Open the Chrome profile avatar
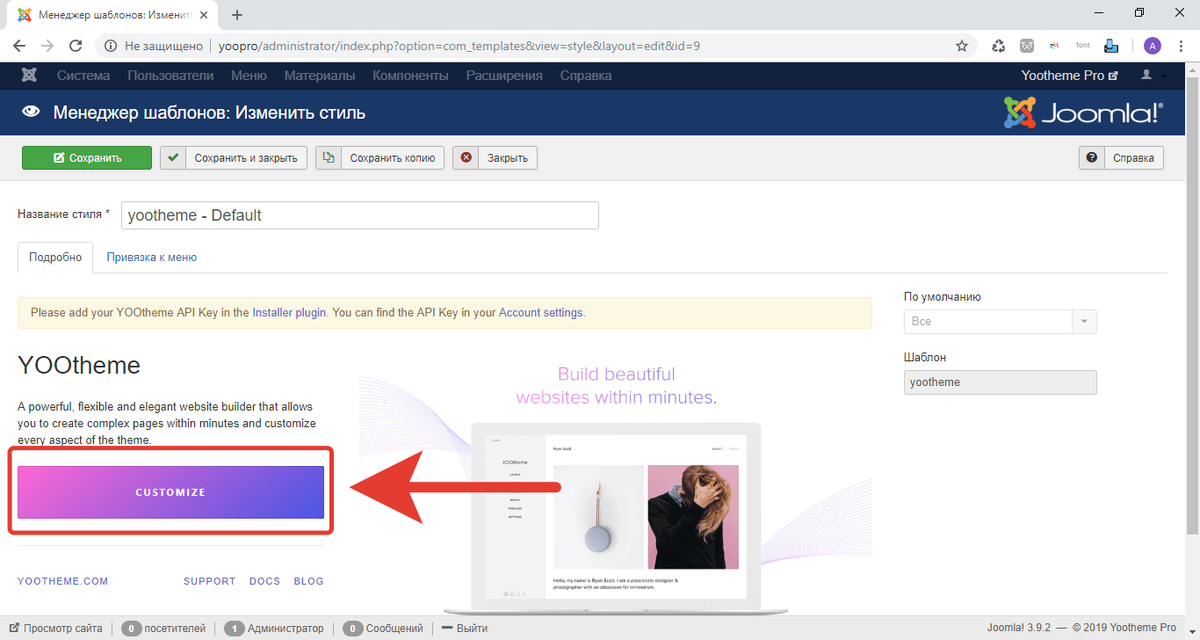This screenshot has width=1200, height=640. coord(1153,46)
